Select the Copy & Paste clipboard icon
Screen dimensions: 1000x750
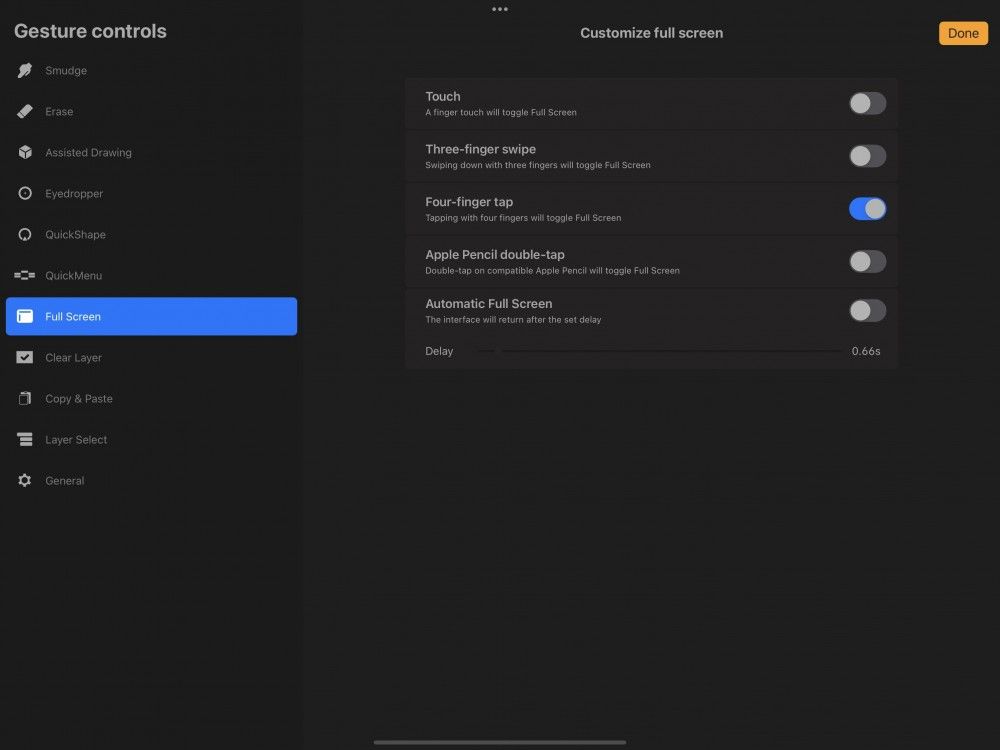(23, 398)
